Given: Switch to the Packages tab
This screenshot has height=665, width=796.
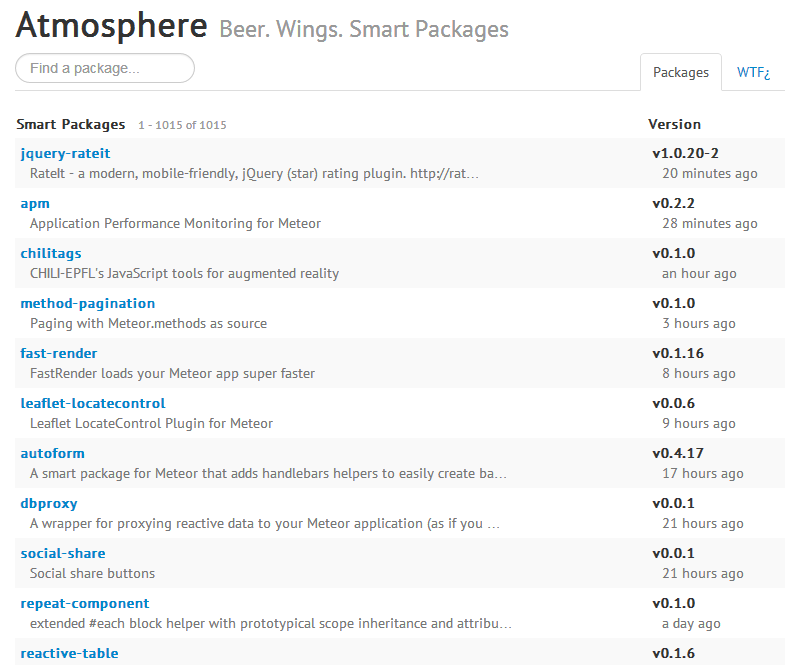Looking at the screenshot, I should [681, 73].
